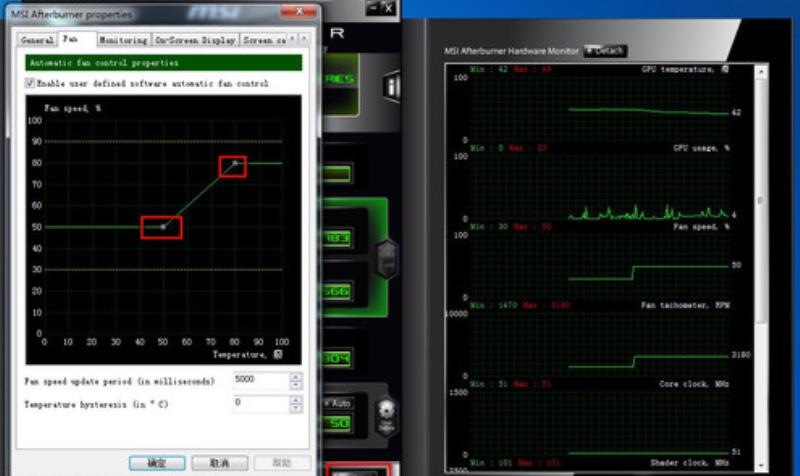Click the Automatic fan control properties header
800x476 pixels.
(164, 63)
